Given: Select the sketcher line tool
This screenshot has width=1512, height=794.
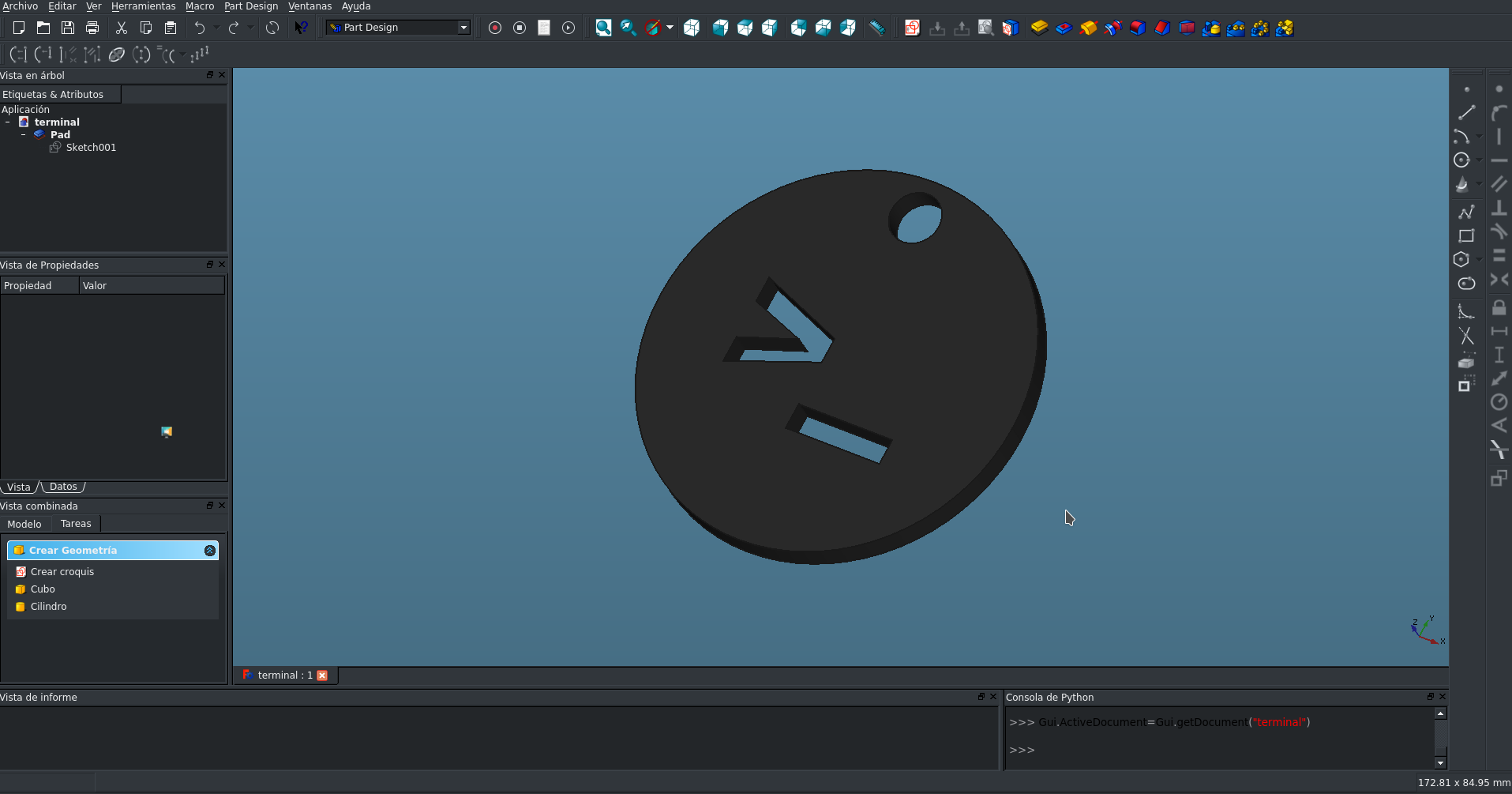Looking at the screenshot, I should (1466, 113).
